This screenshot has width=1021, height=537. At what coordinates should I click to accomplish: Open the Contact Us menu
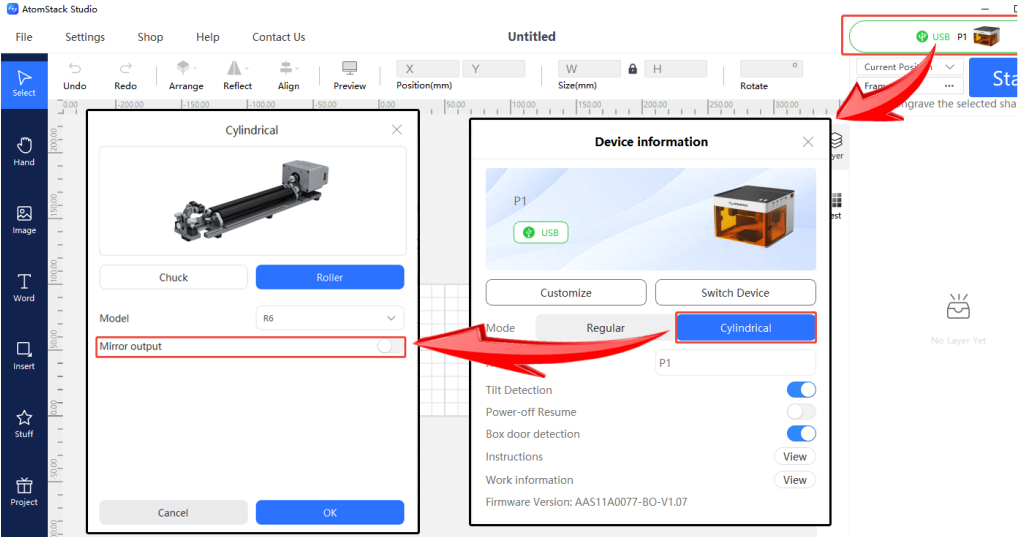pos(279,37)
